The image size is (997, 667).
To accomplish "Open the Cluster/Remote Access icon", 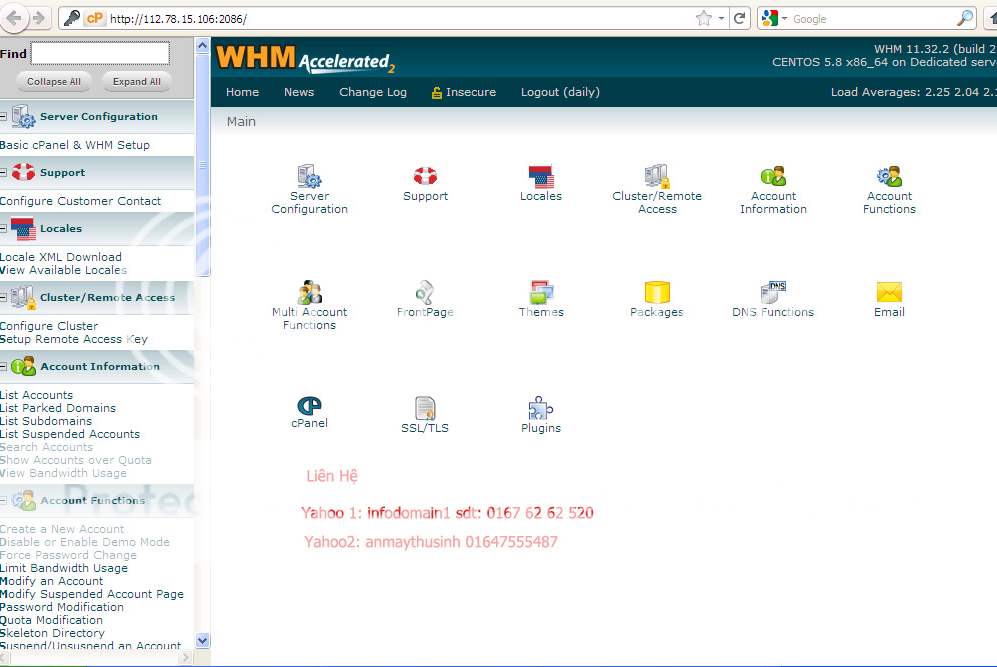I will coord(657,178).
